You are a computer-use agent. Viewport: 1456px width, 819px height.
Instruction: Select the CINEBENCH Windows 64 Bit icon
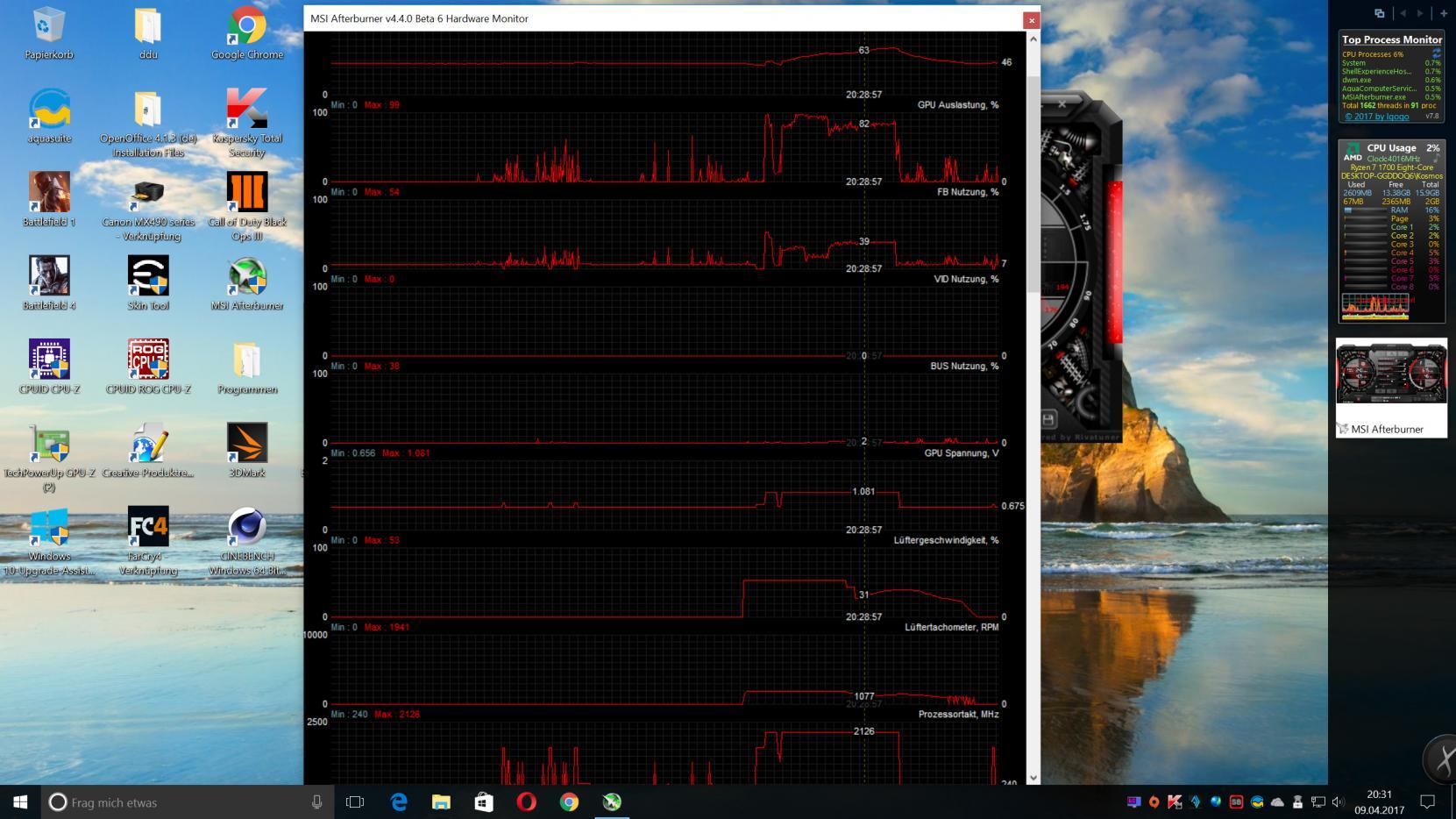[x=247, y=541]
